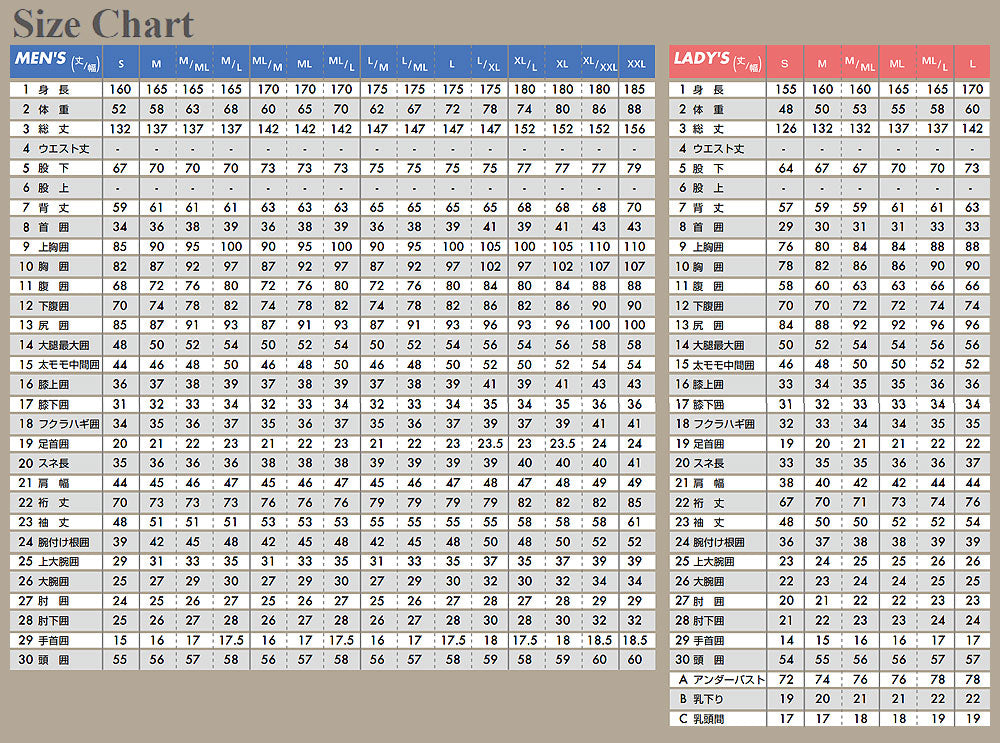Click men's row 4 ウエスト丈 label

58,149
